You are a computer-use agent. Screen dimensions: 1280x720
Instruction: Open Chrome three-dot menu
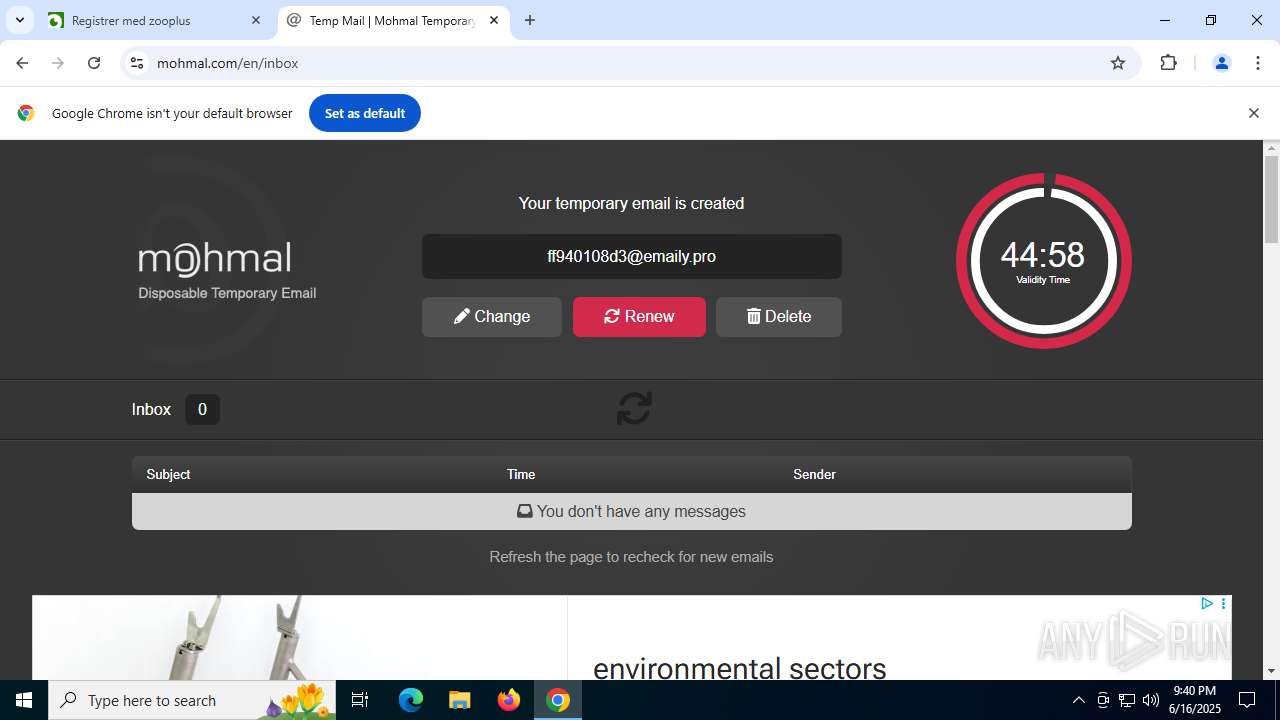(x=1258, y=63)
